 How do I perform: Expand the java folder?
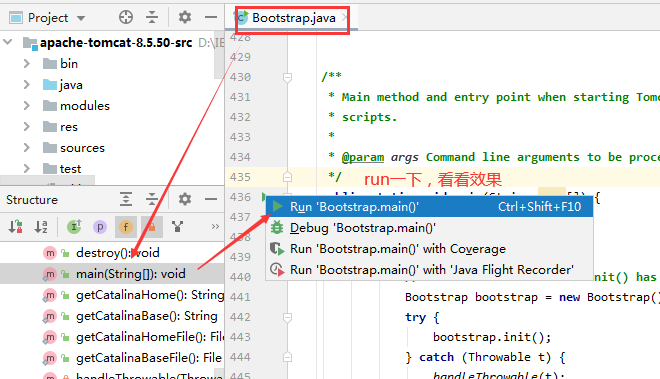(x=27, y=85)
